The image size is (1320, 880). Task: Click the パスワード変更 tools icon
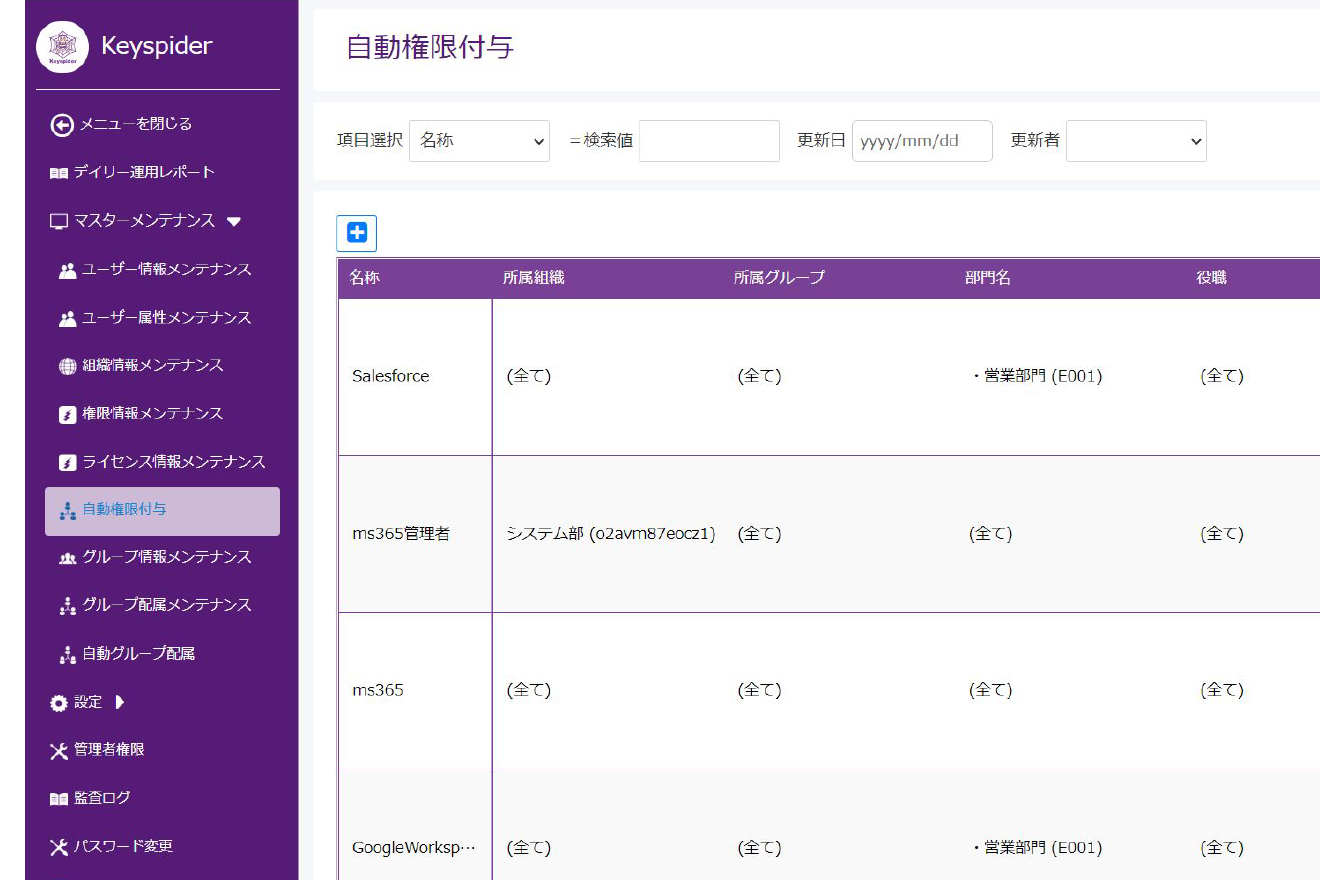(x=59, y=847)
